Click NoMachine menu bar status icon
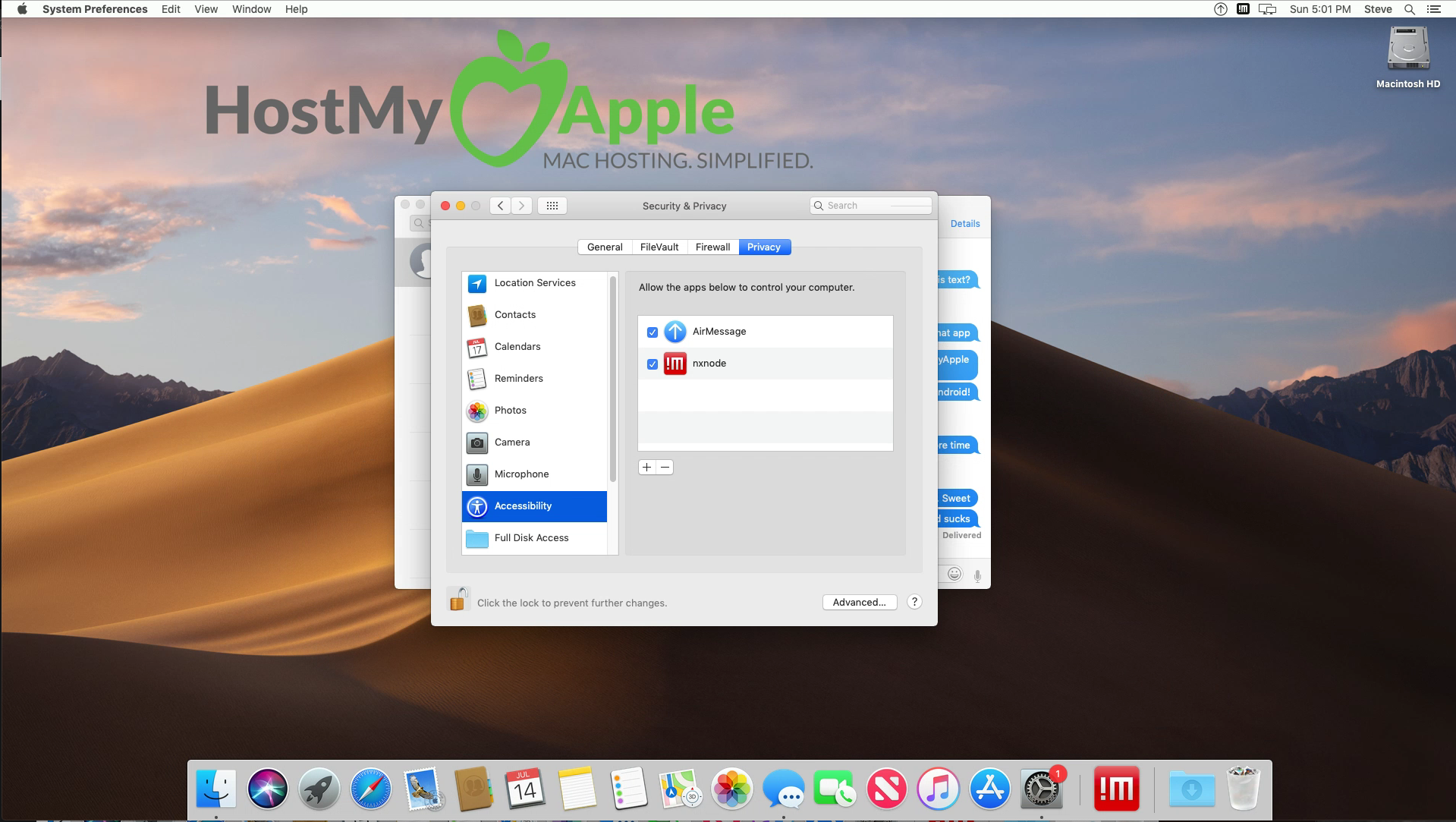The height and width of the screenshot is (822, 1456). point(1243,9)
